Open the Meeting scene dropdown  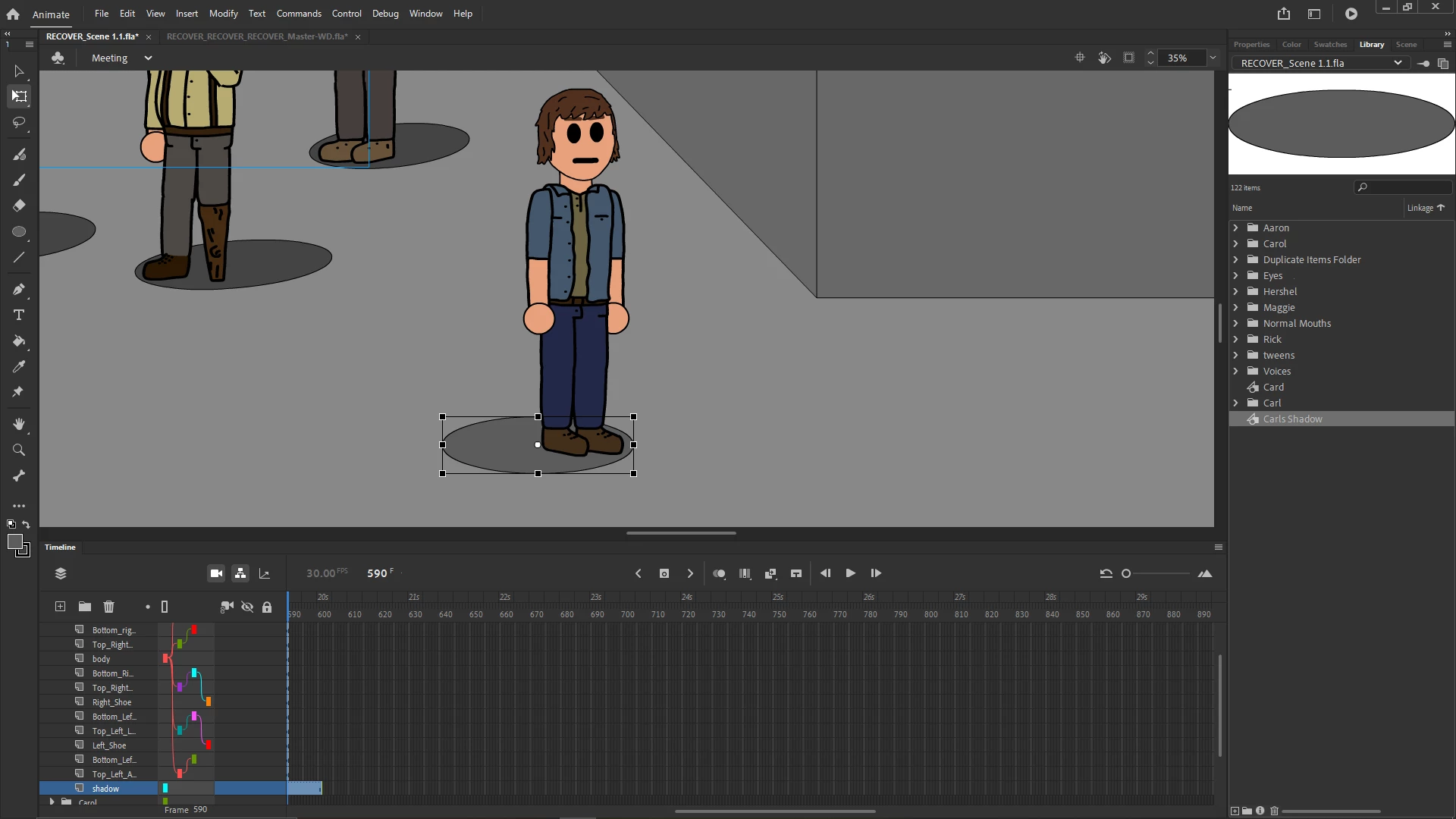pos(148,58)
